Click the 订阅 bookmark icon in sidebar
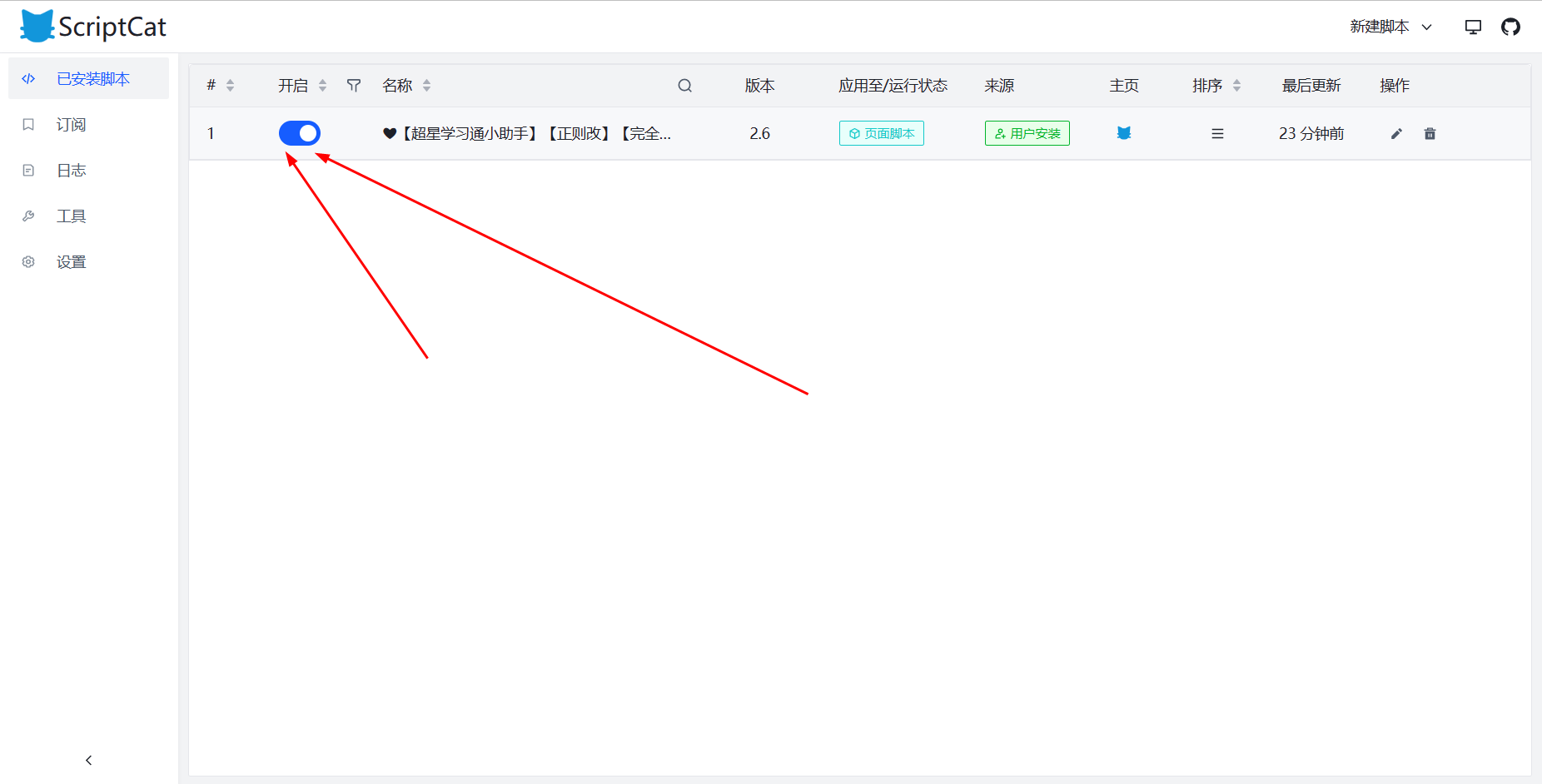The height and width of the screenshot is (784, 1542). pyautogui.click(x=28, y=124)
